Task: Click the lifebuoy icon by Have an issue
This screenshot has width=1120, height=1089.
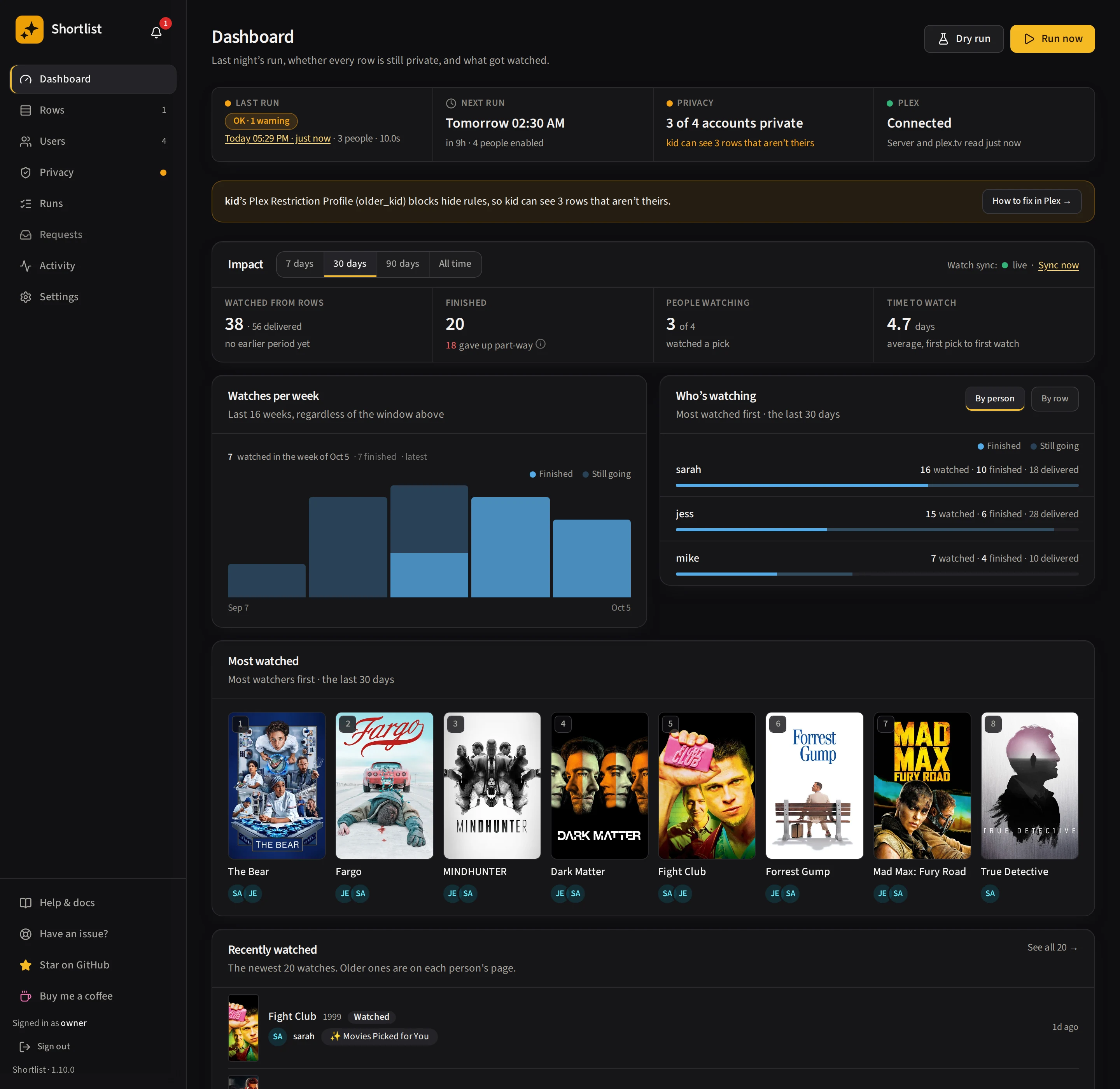Action: point(26,934)
